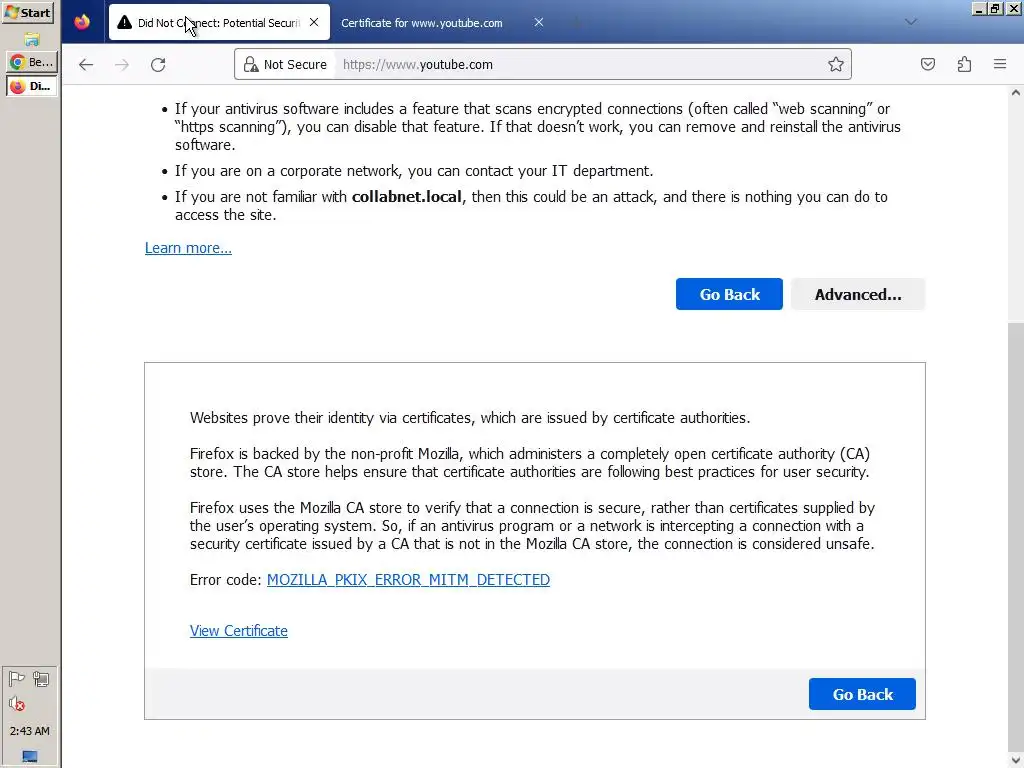Click the upper Go Back button
Viewport: 1024px width, 768px height.
pos(729,294)
